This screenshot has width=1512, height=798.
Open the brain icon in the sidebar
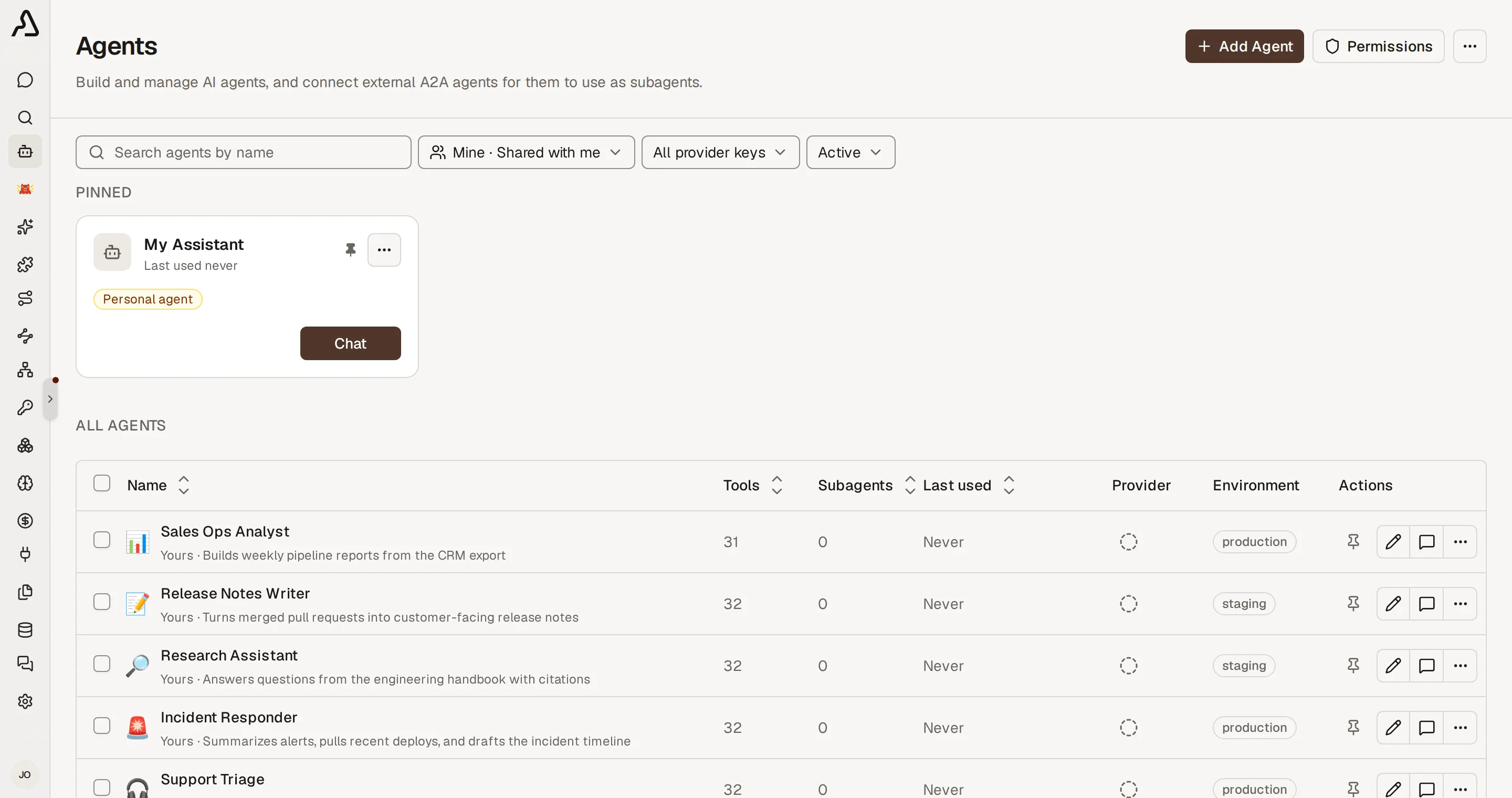tap(25, 483)
